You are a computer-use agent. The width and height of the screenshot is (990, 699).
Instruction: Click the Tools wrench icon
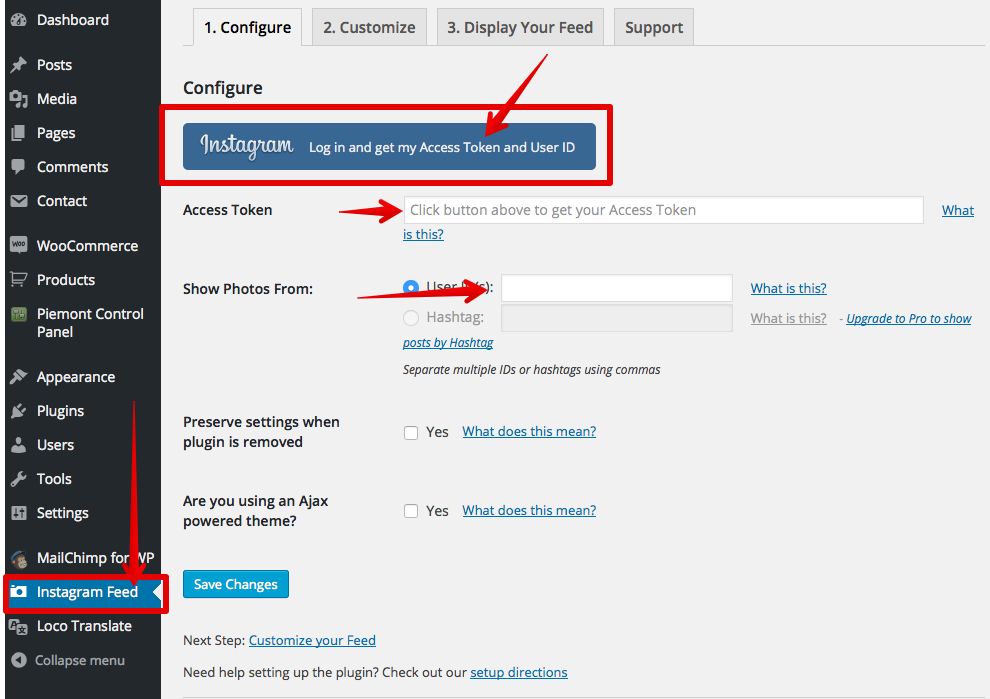(18, 479)
